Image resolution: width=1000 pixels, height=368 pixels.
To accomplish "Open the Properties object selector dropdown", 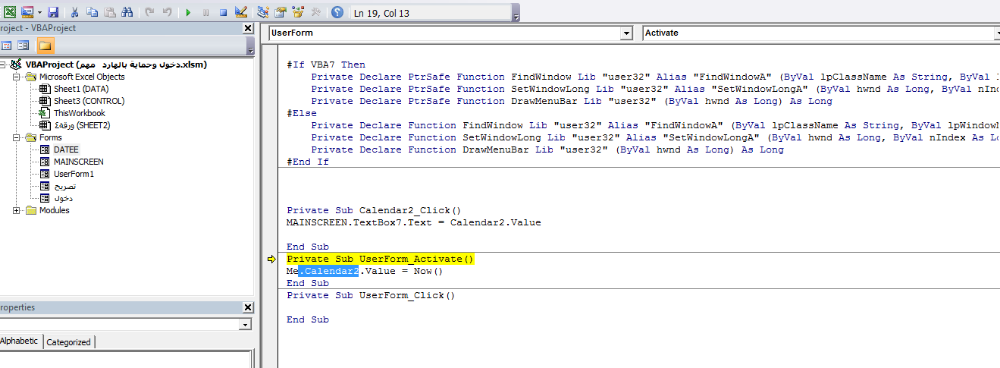I will pos(246,325).
